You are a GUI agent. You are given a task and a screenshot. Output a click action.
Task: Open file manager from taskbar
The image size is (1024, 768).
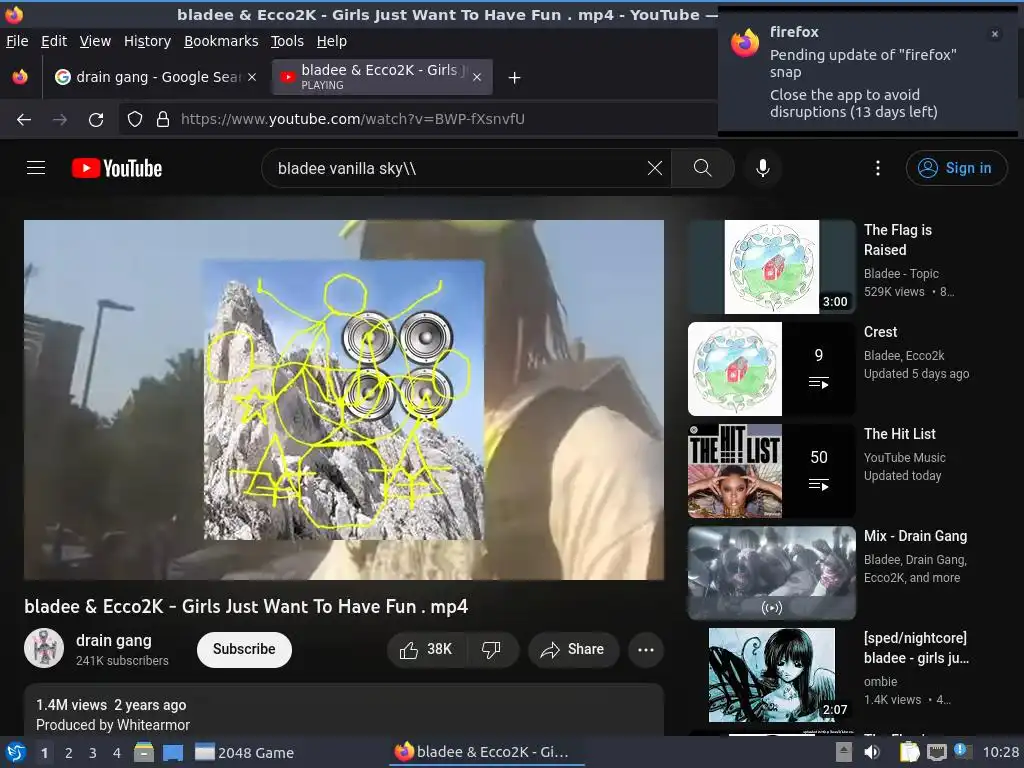tap(144, 752)
